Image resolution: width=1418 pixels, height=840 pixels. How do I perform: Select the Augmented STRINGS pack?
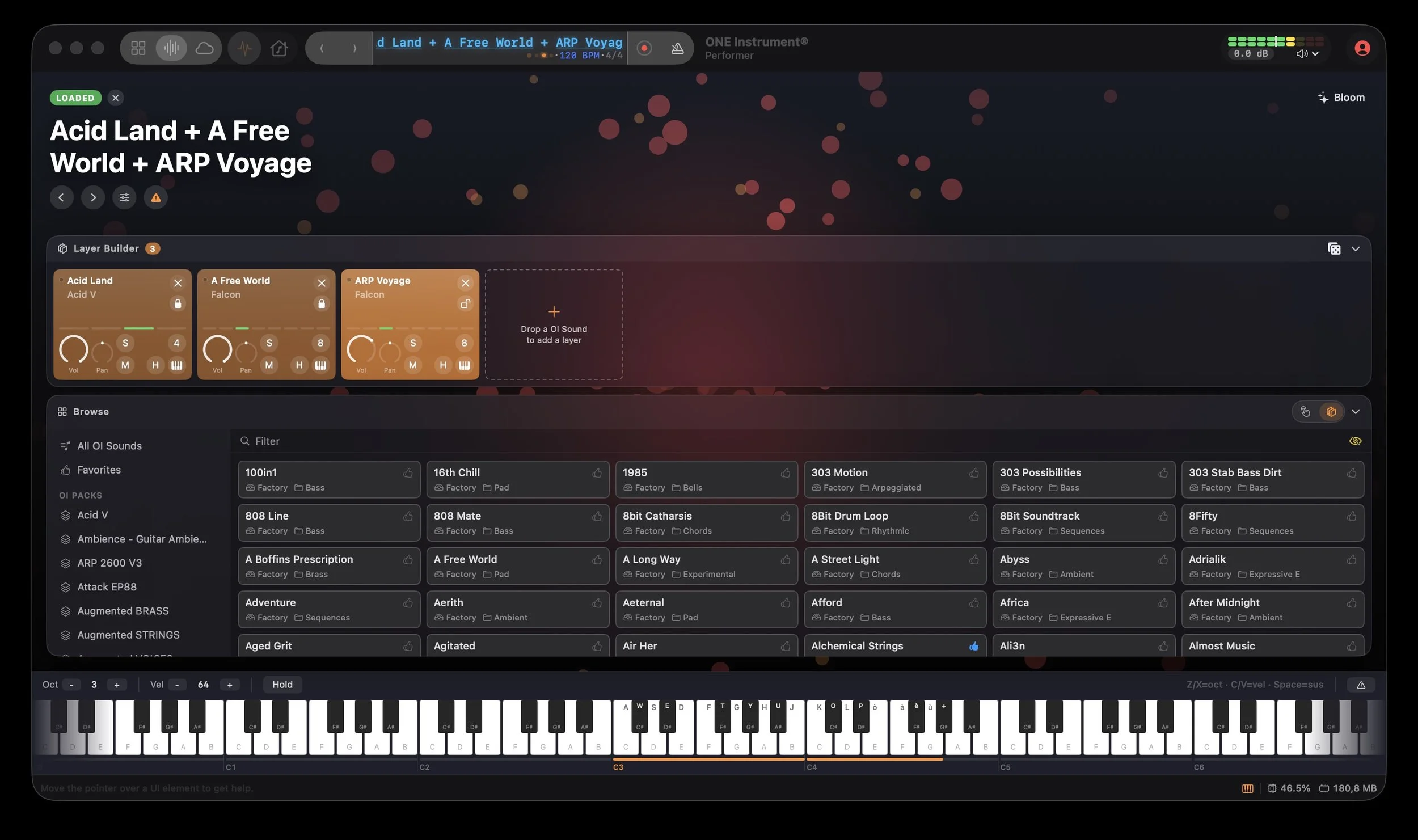(128, 635)
